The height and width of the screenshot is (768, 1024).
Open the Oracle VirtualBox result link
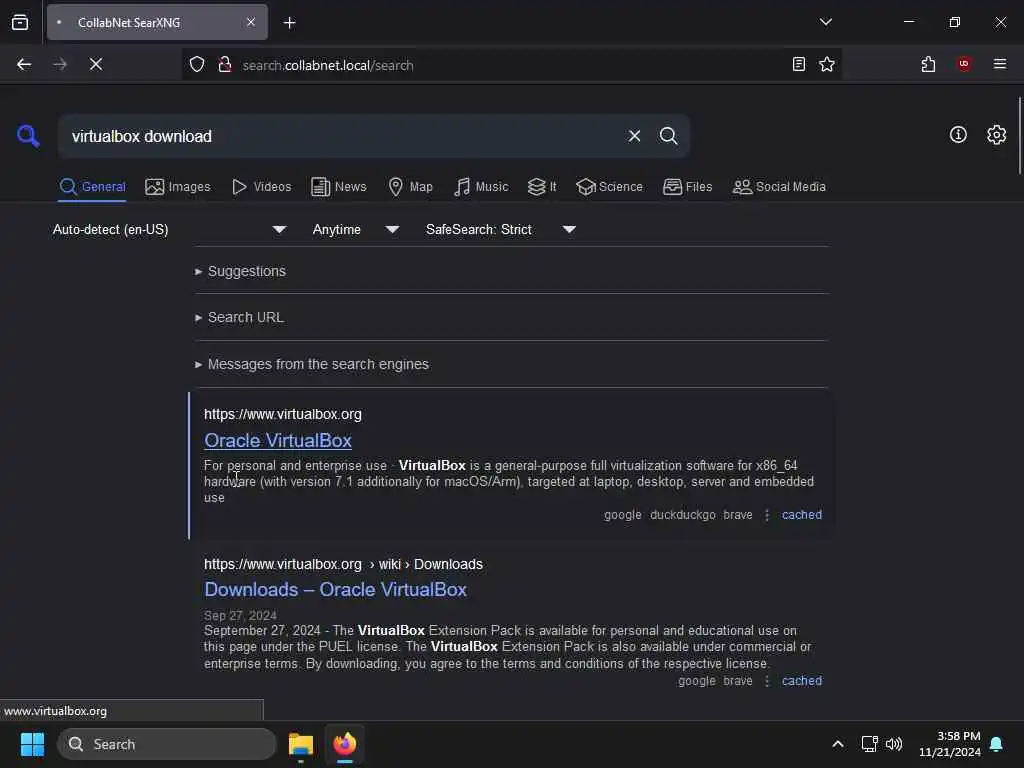[278, 441]
